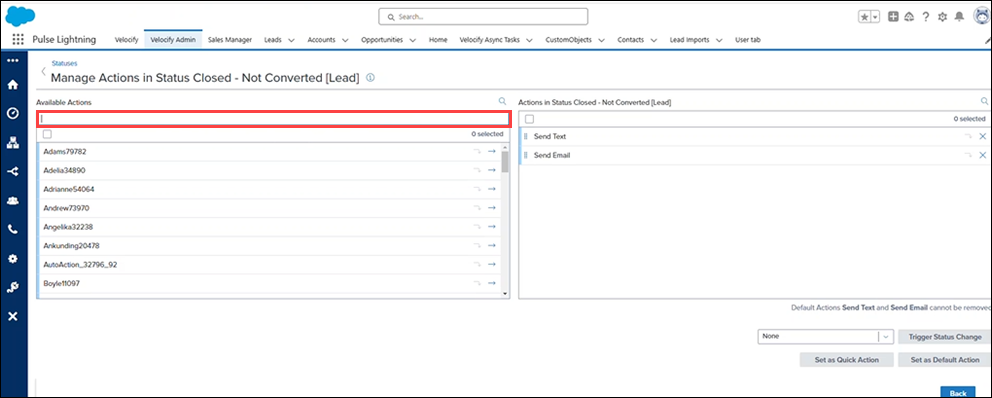Expand the CustomObjects tab chevron

coord(601,40)
